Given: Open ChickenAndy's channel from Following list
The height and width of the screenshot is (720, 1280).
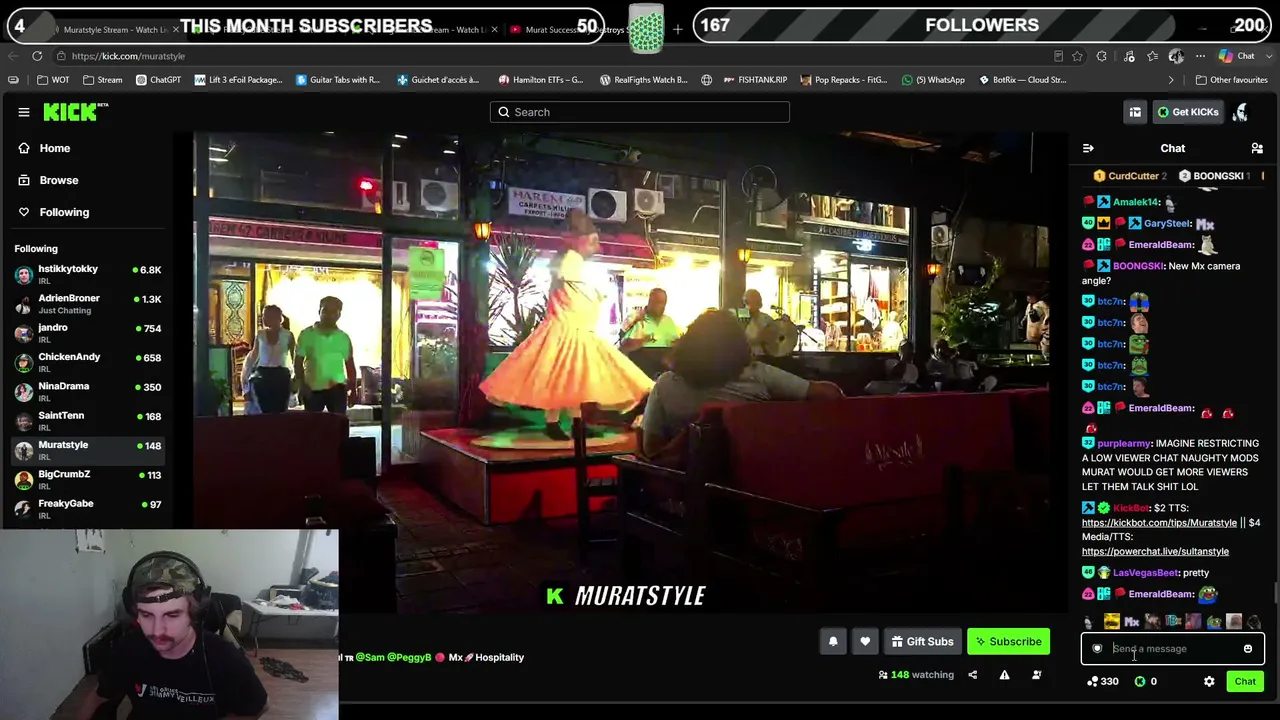Looking at the screenshot, I should coord(88,363).
